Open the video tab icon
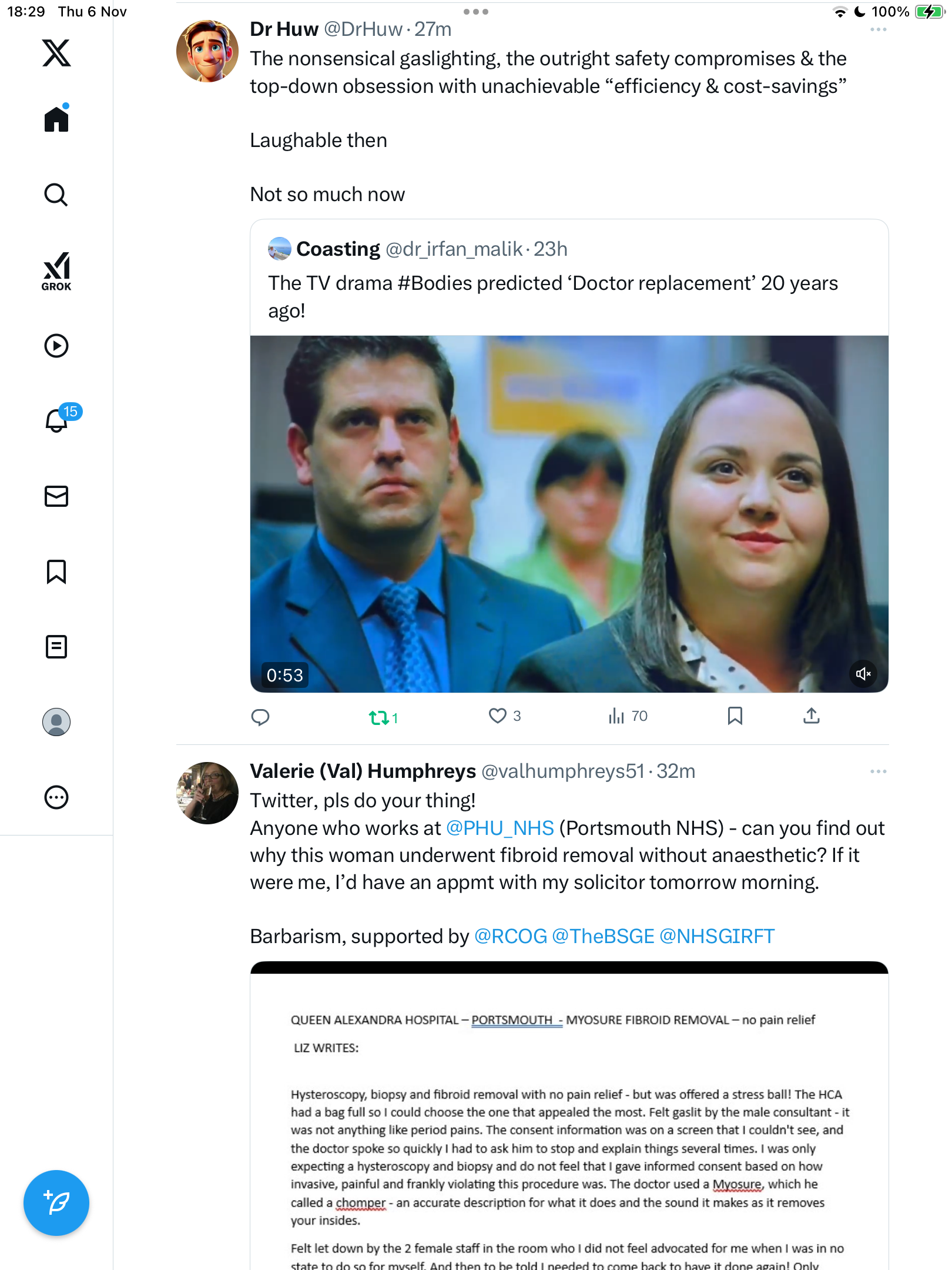 coord(56,346)
